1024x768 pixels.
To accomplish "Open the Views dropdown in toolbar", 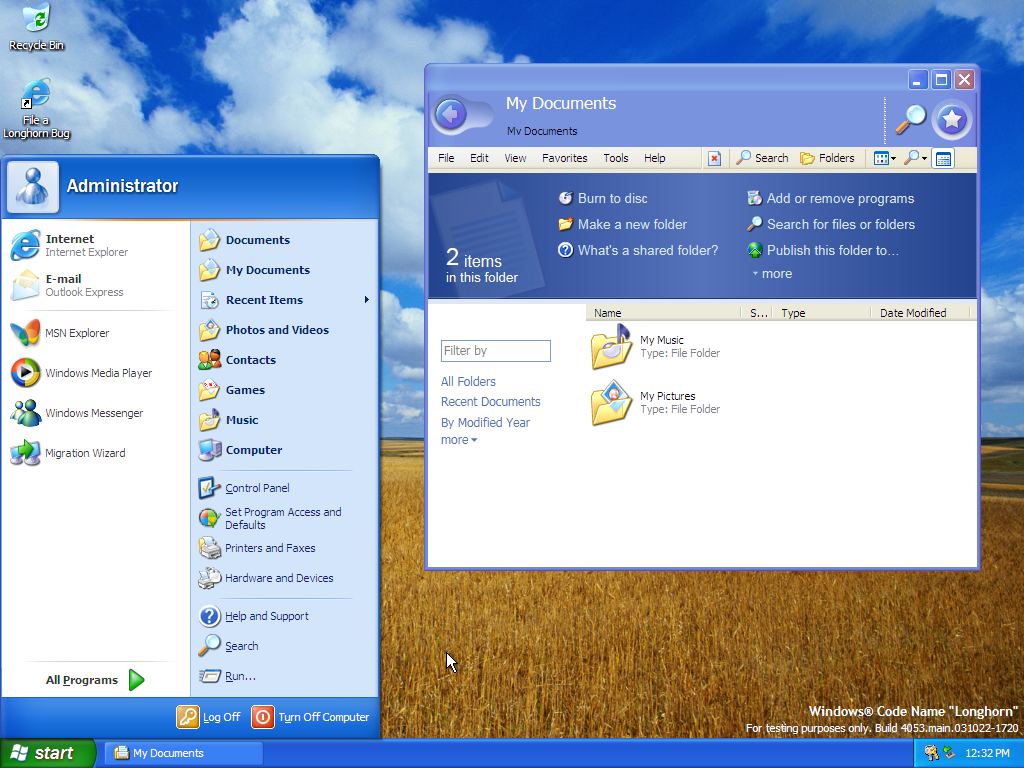I will (x=885, y=158).
